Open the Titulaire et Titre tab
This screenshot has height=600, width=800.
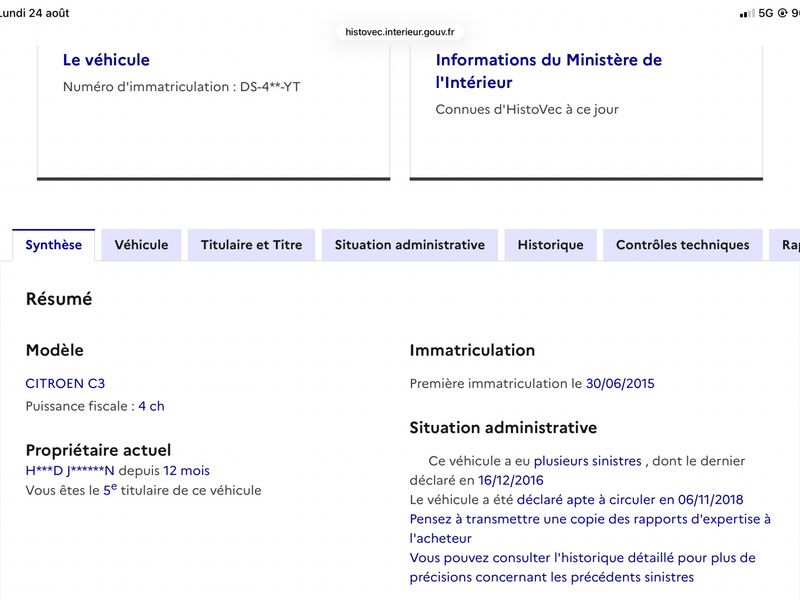[x=252, y=245]
